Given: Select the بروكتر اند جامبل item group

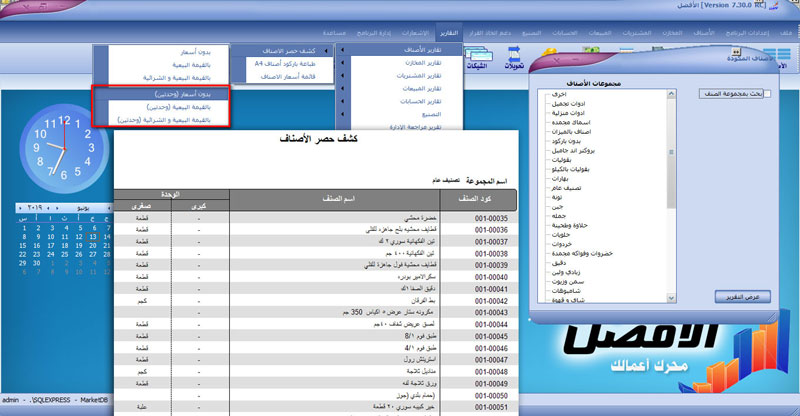Looking at the screenshot, I should 573,151.
